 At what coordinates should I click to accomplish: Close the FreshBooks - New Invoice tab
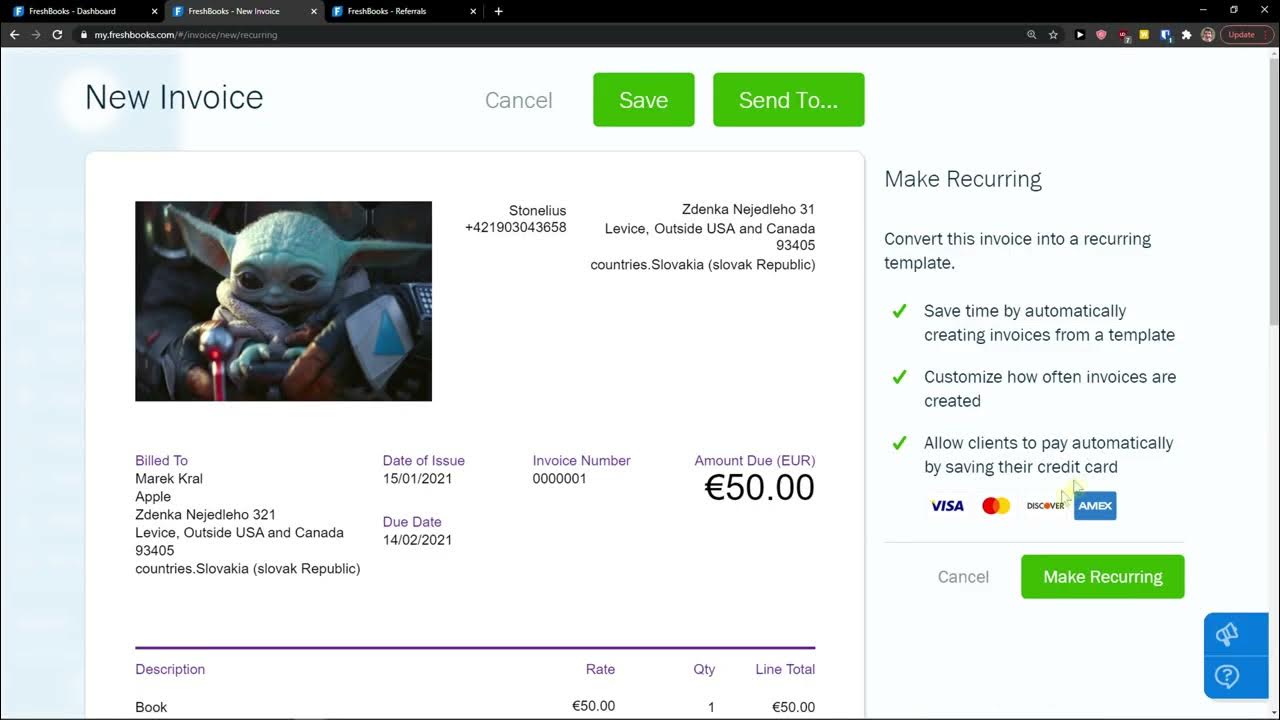(313, 11)
